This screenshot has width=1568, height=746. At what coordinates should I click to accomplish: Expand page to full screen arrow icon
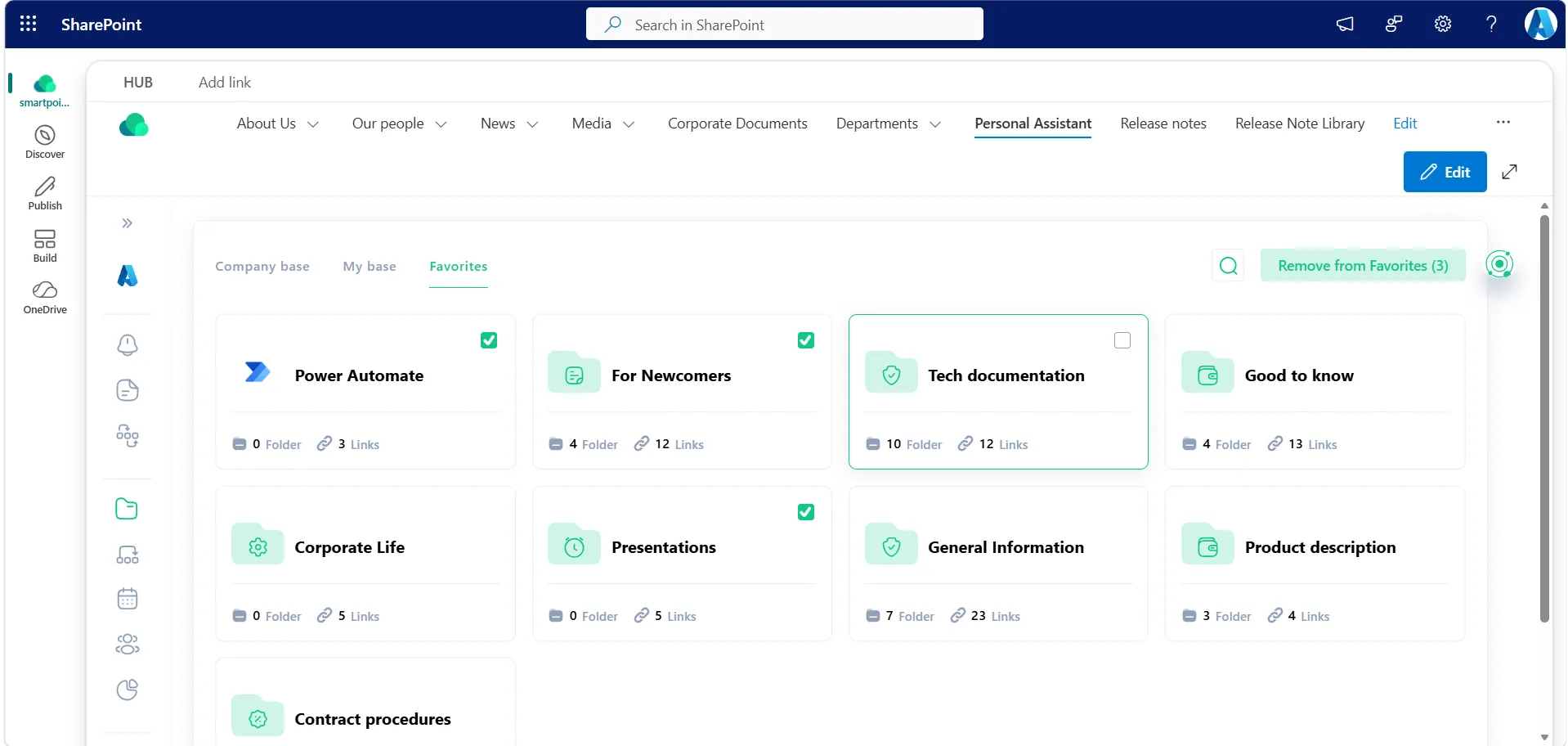1510,172
